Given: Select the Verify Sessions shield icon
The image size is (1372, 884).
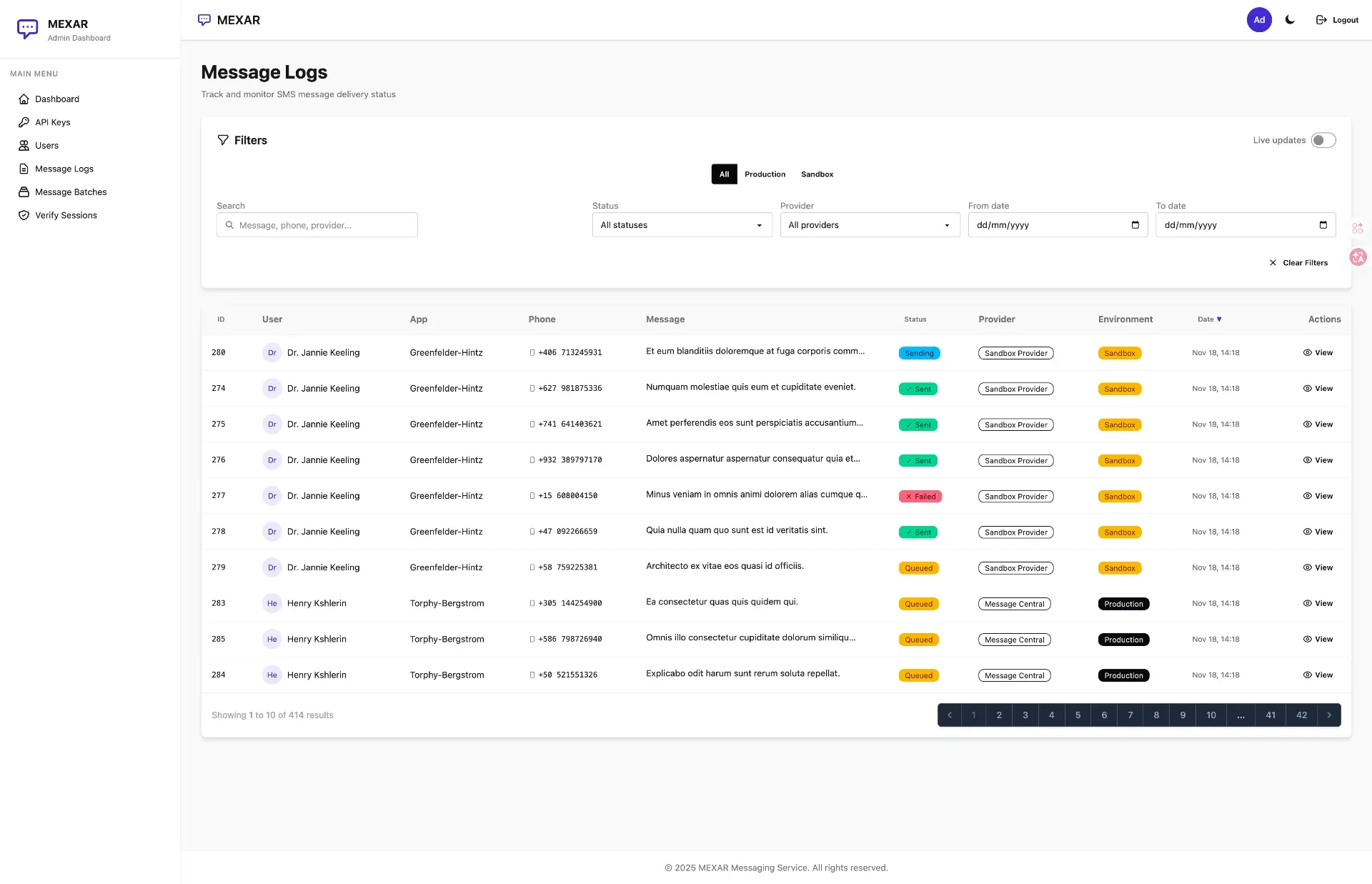Looking at the screenshot, I should [24, 215].
